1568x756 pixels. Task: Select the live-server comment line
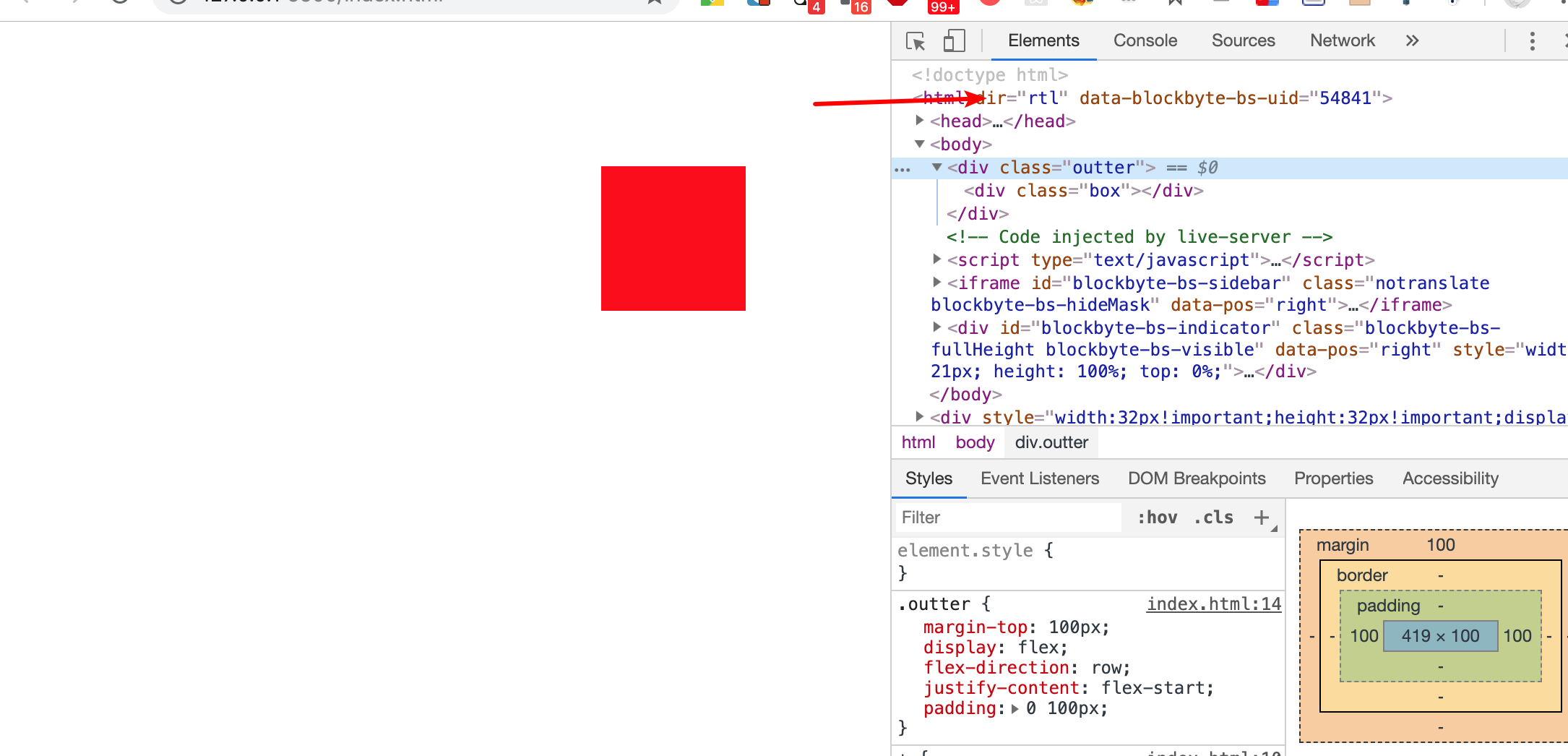[x=1140, y=237]
